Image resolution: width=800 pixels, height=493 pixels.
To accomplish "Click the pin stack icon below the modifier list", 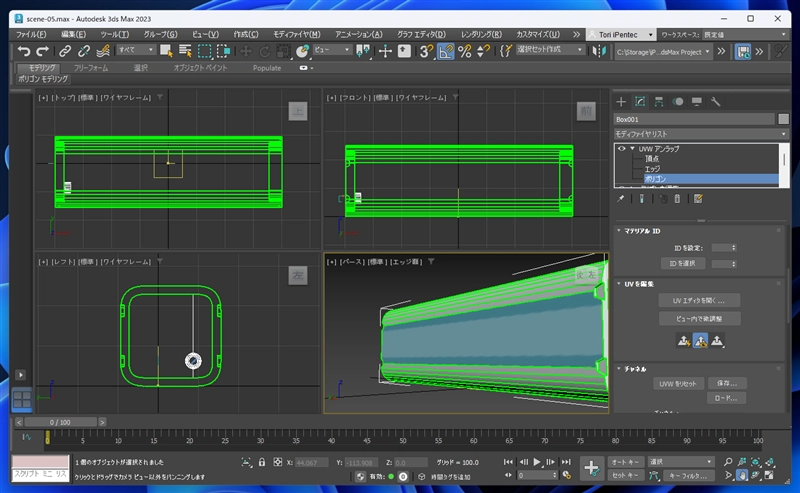I will tap(621, 198).
